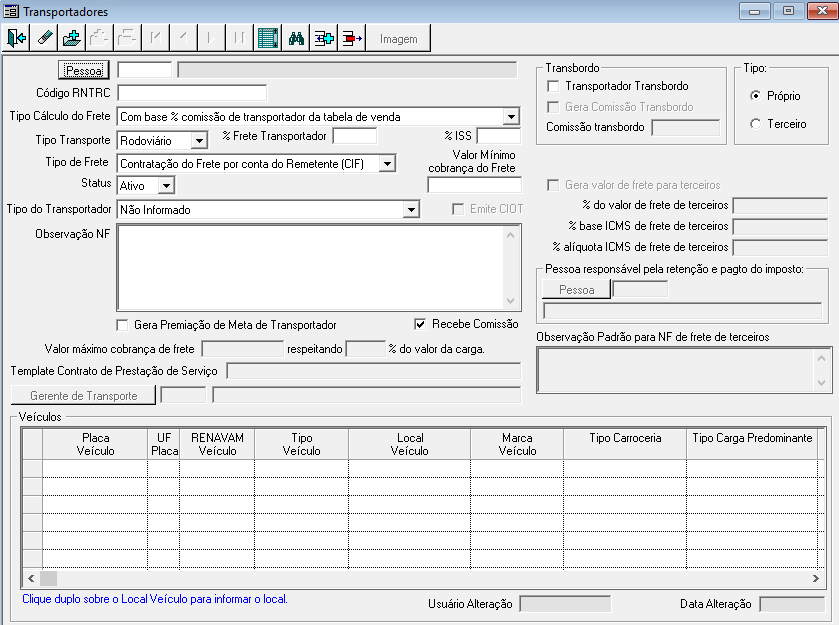This screenshot has height=625, width=839.
Task: Check Gera Premiação de Meta de Transportador
Action: (122, 325)
